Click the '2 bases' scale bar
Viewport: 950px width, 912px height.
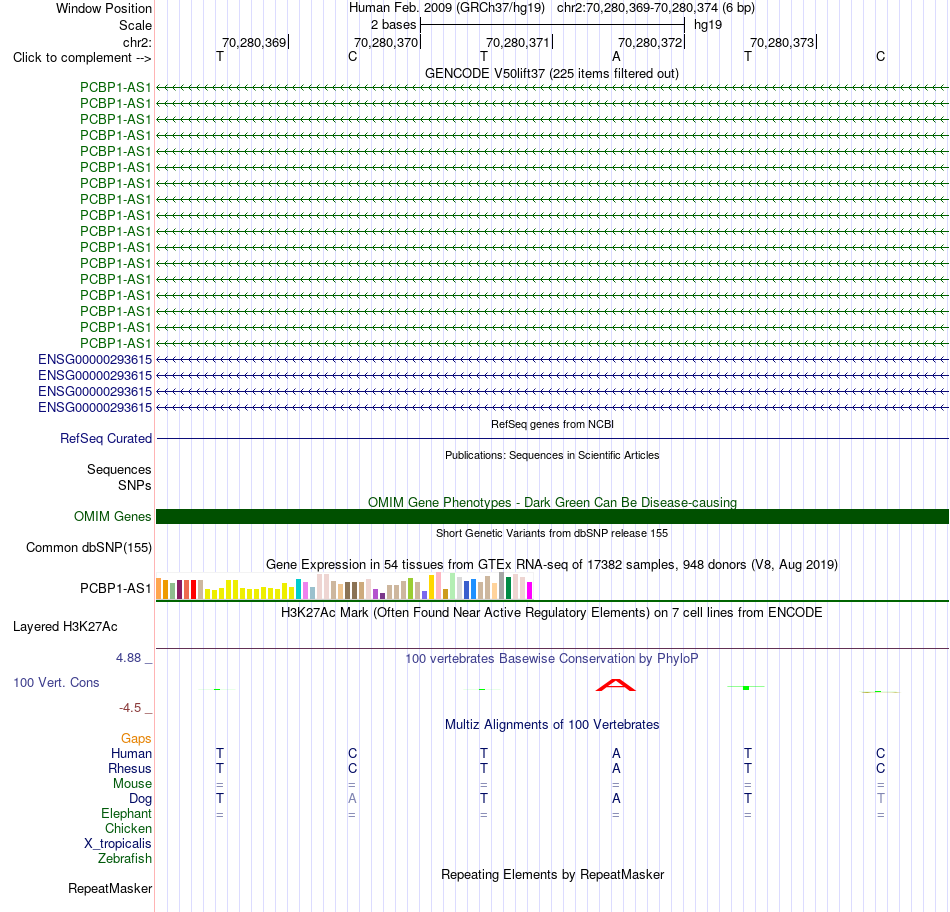[552, 25]
